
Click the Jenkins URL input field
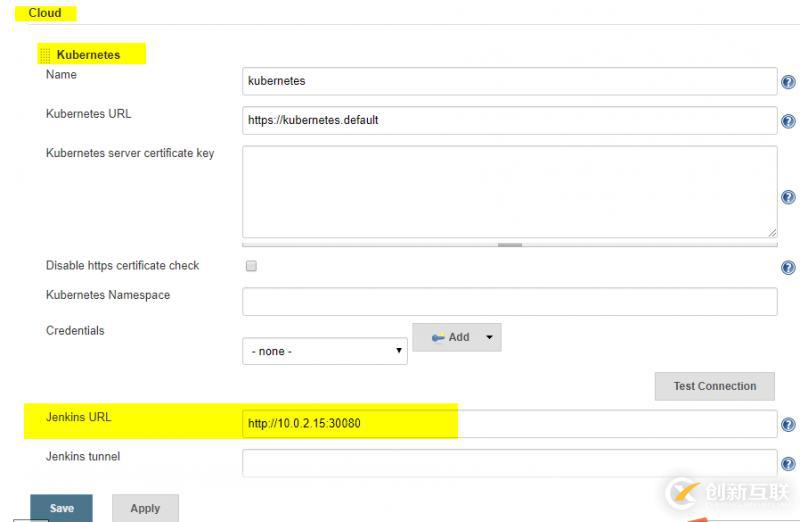pyautogui.click(x=509, y=424)
